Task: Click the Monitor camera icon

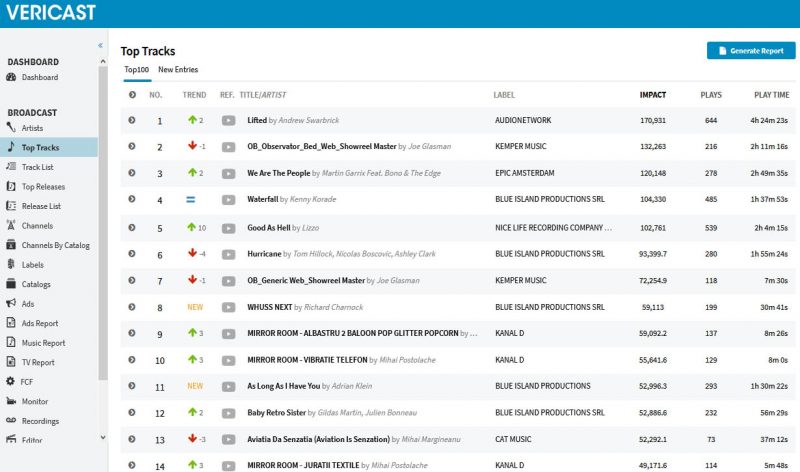Action: tap(11, 401)
